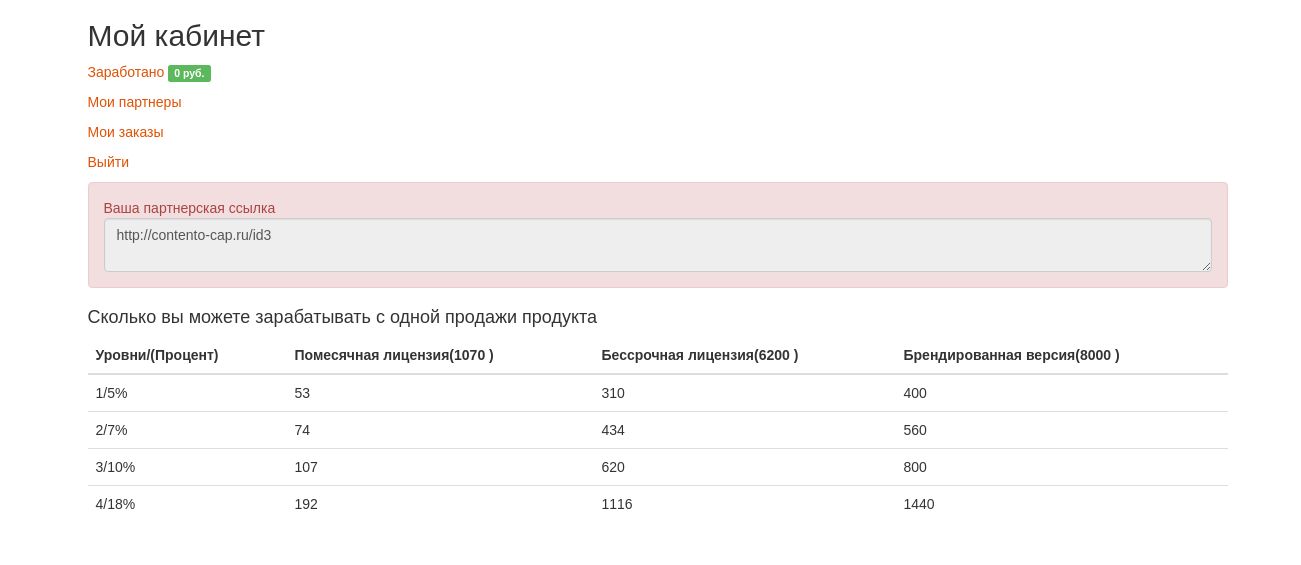Click the Брендированная версия(8000) column header
Viewport: 1301px width, 565px height.
tap(1011, 355)
